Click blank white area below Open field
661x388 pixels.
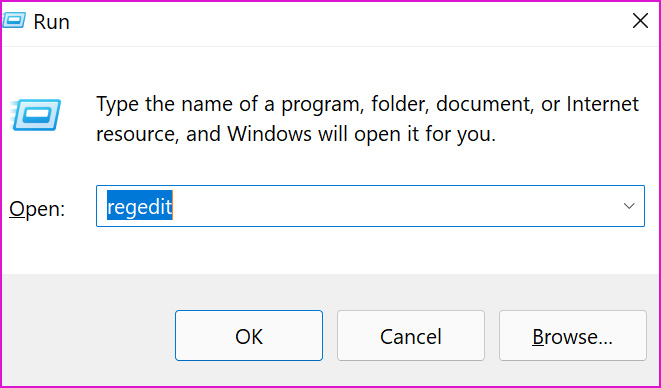[x=329, y=250]
